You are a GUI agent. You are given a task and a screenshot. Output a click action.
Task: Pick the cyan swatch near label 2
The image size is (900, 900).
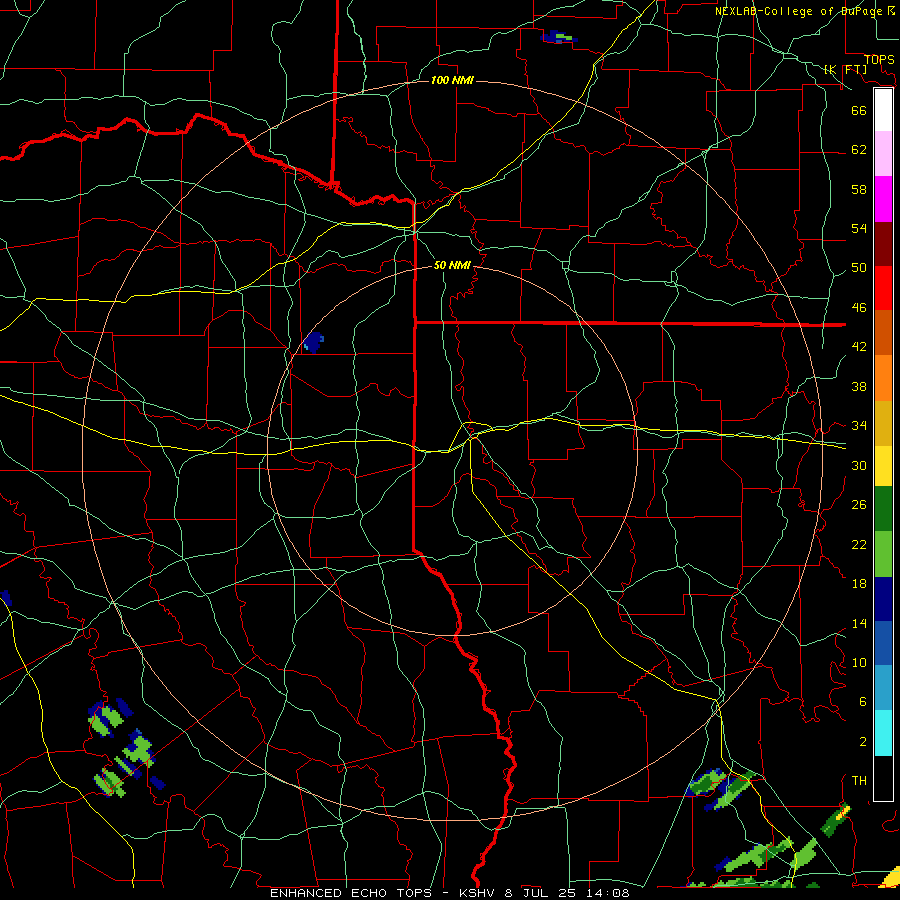[883, 733]
